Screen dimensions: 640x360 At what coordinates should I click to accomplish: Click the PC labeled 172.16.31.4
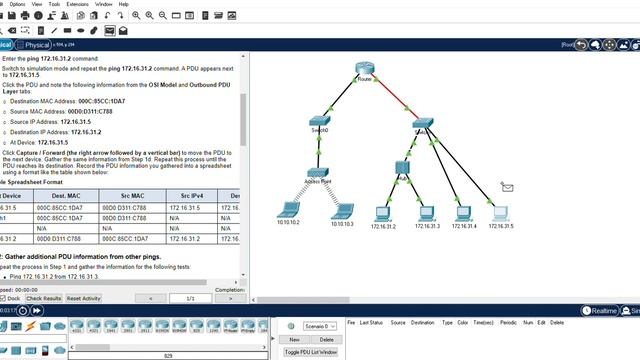[x=463, y=213]
